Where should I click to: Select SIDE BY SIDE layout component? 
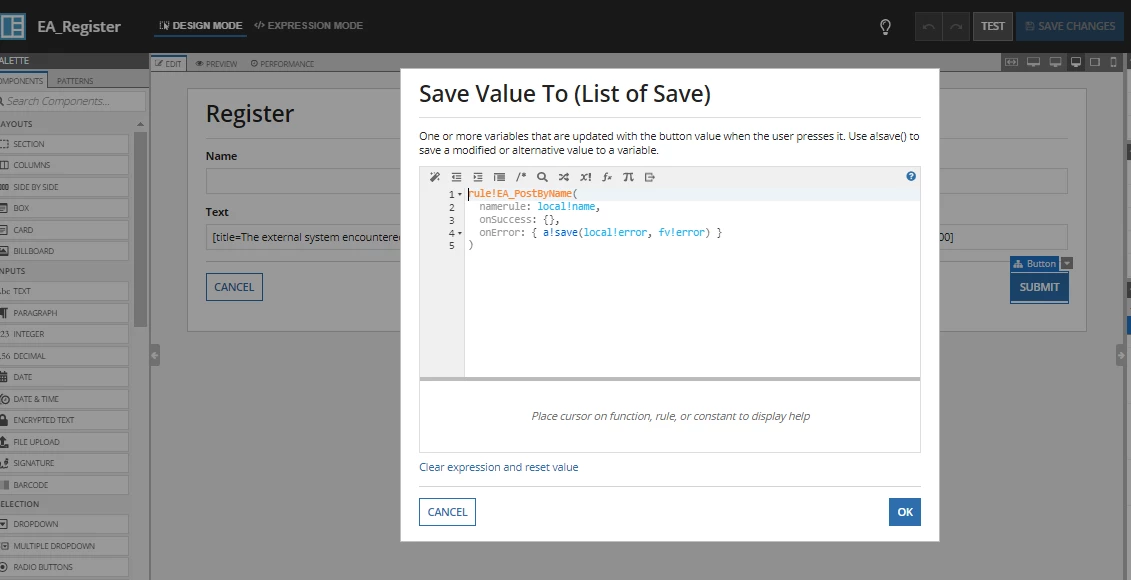(64, 187)
